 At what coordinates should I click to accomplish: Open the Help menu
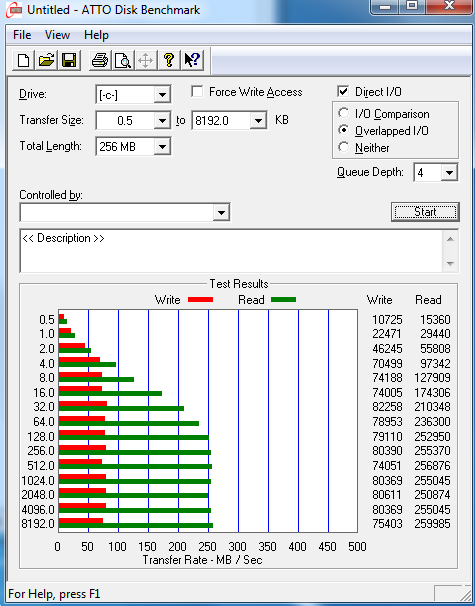point(96,35)
